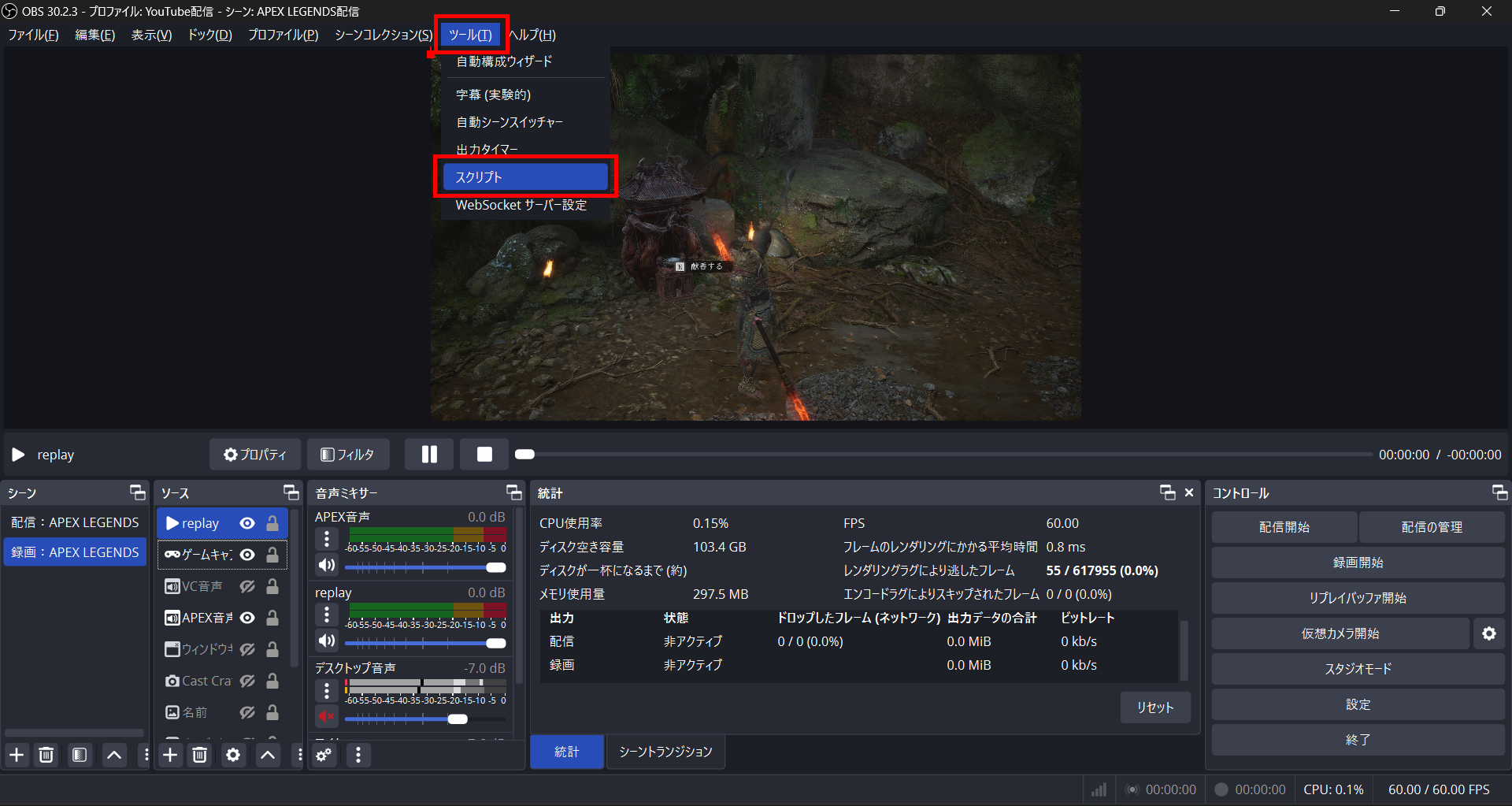Mute the APEX音声 speaker icon
The image size is (1512, 806).
pos(327,565)
